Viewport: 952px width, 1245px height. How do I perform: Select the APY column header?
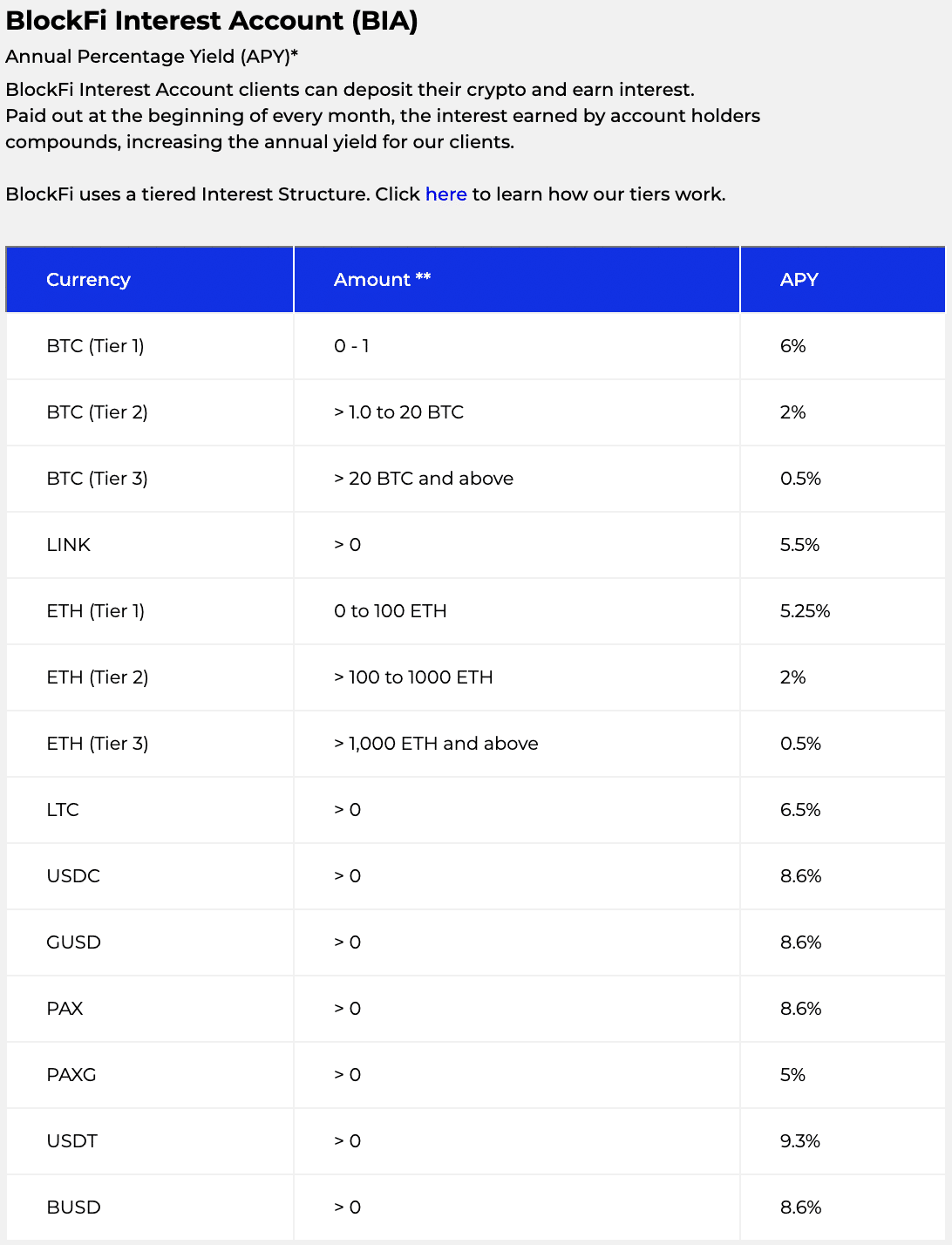point(843,279)
